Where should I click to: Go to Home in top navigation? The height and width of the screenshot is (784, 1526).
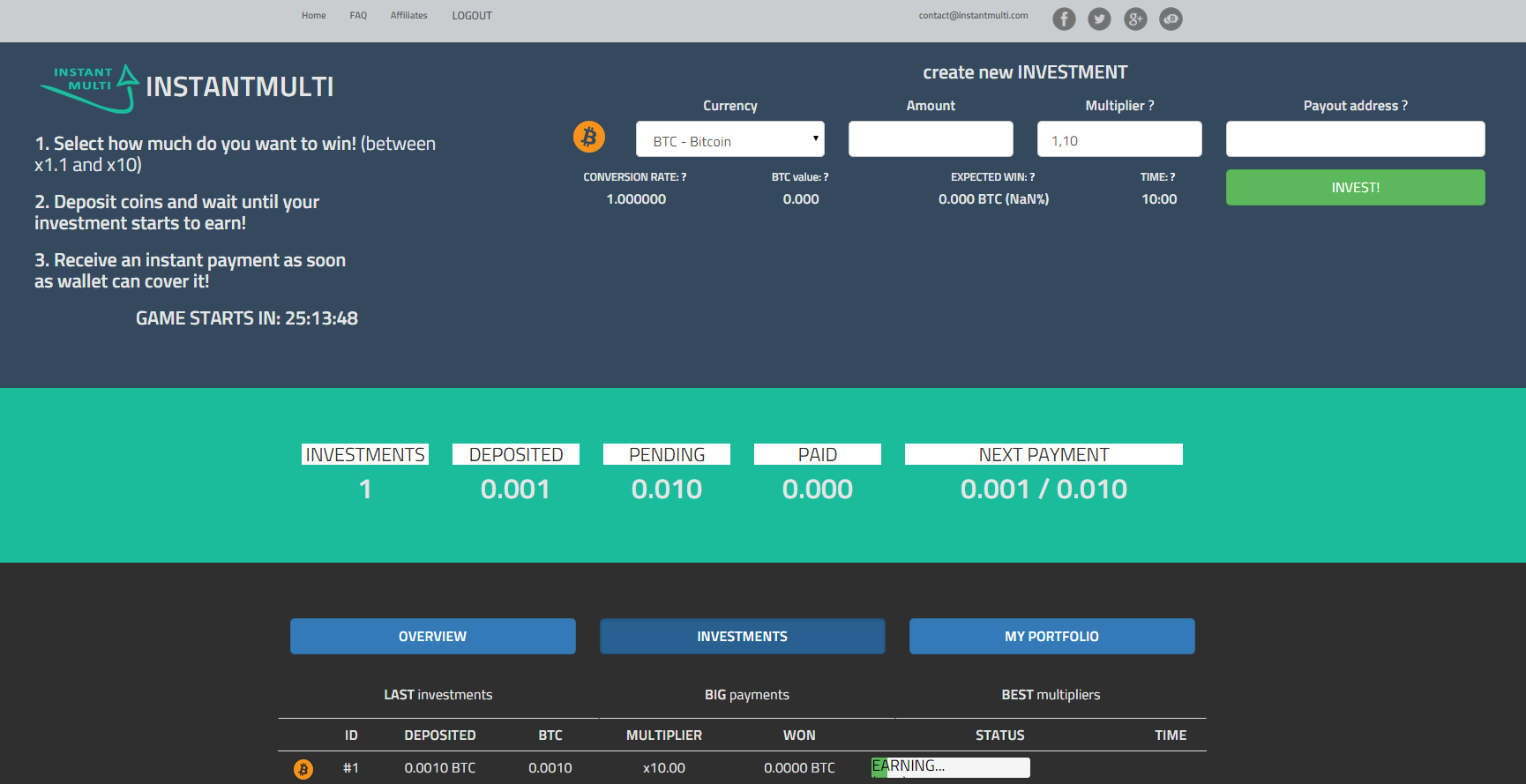point(313,16)
